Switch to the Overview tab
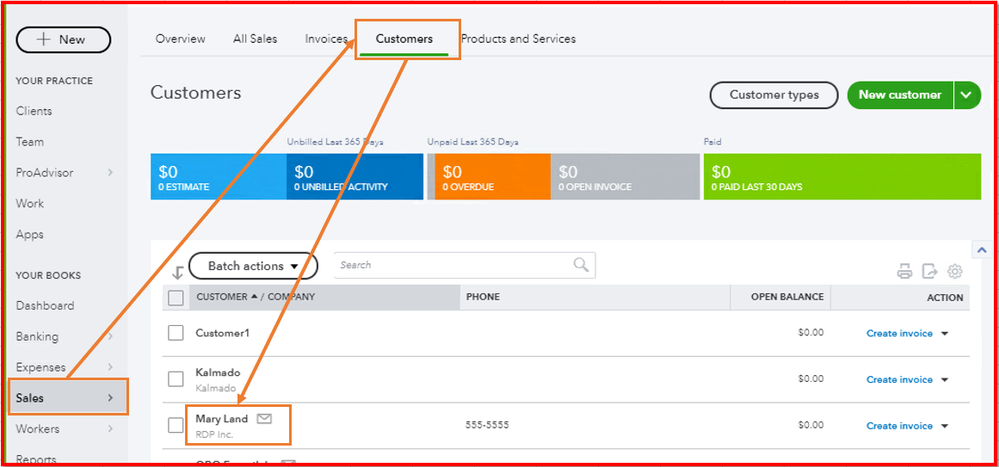The height and width of the screenshot is (467, 999). (180, 39)
